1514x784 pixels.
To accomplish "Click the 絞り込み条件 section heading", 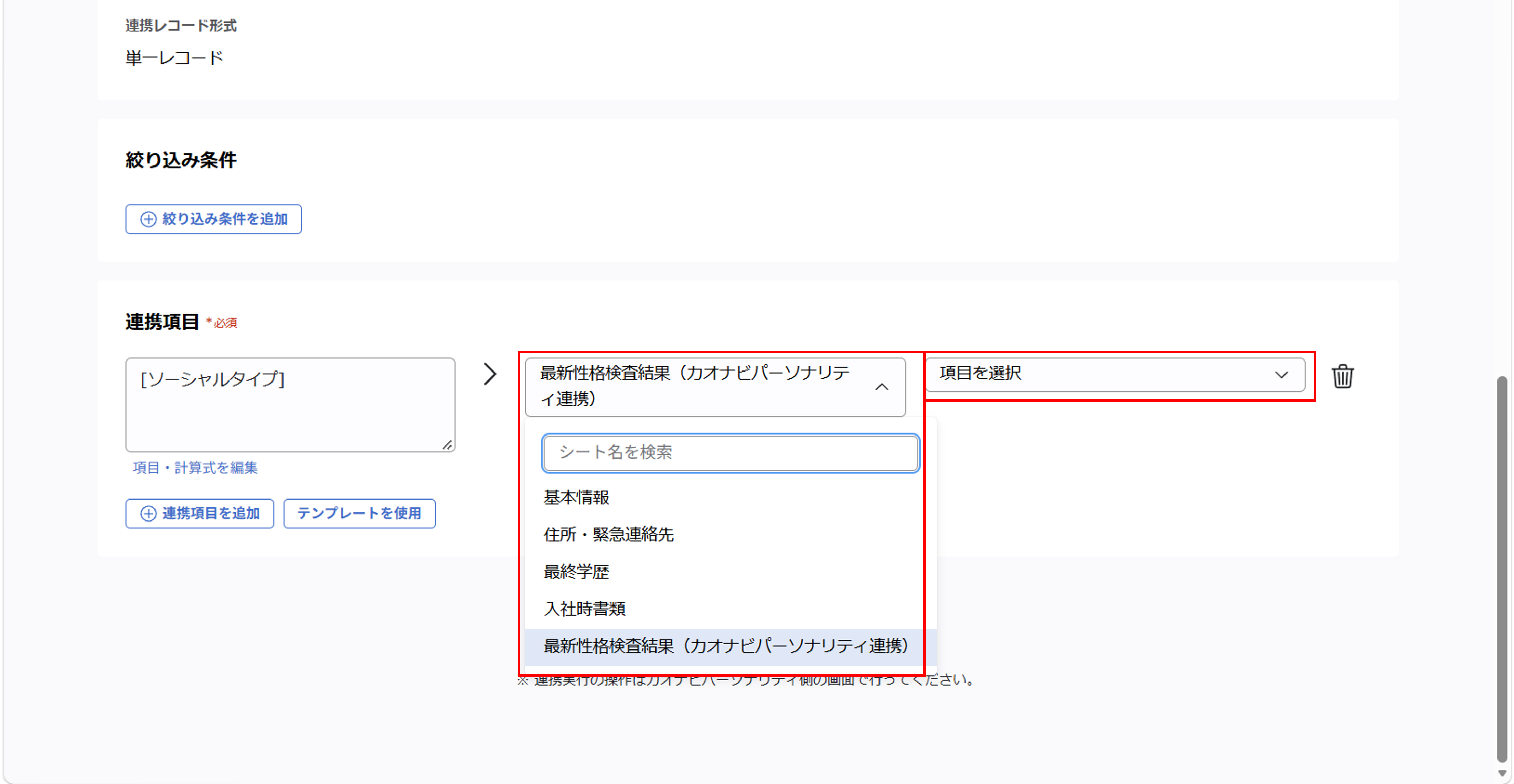I will tap(181, 160).
